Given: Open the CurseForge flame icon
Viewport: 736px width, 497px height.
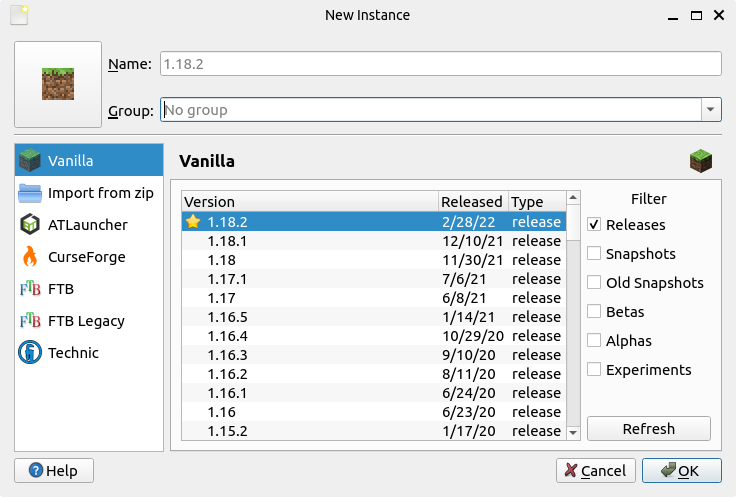Looking at the screenshot, I should pyautogui.click(x=31, y=257).
